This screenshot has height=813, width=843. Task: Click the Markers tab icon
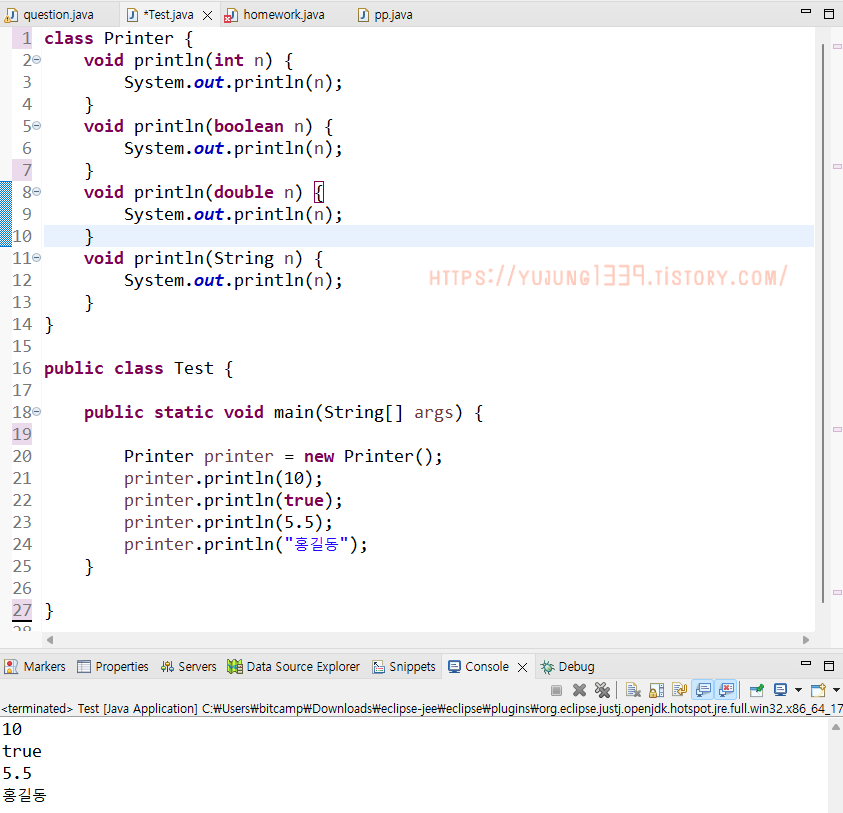point(11,667)
